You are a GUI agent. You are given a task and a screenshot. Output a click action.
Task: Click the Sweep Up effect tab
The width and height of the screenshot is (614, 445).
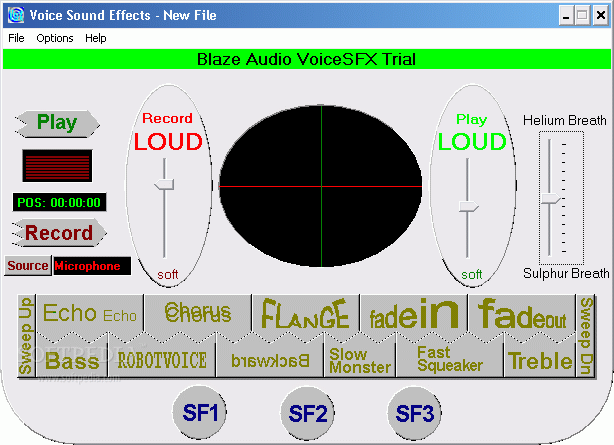coord(26,336)
